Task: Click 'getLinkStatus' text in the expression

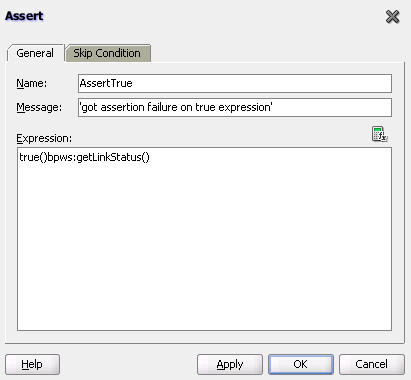Action: pos(109,157)
